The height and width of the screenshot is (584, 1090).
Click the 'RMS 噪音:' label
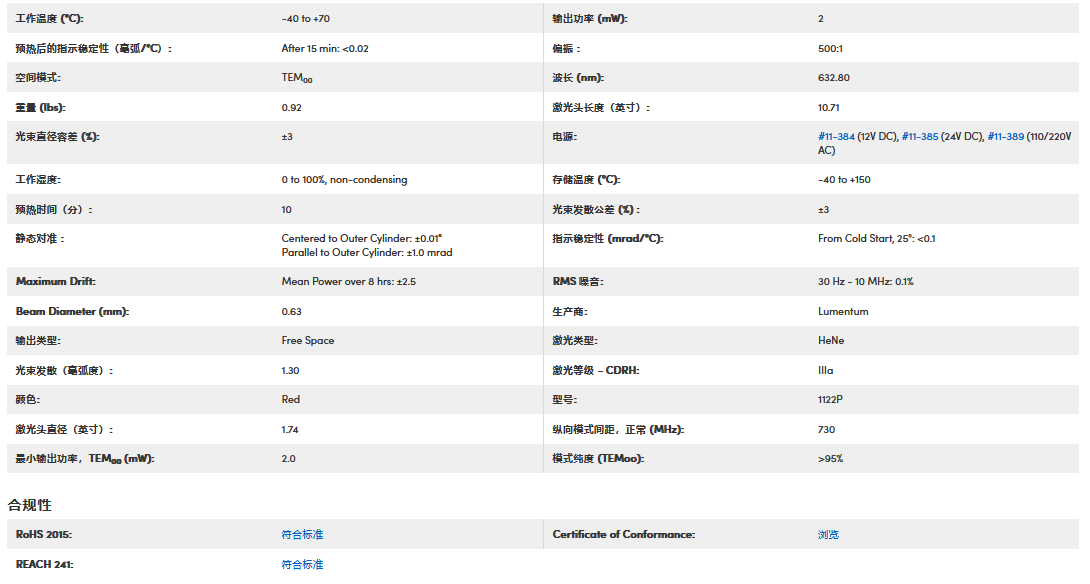pyautogui.click(x=578, y=282)
